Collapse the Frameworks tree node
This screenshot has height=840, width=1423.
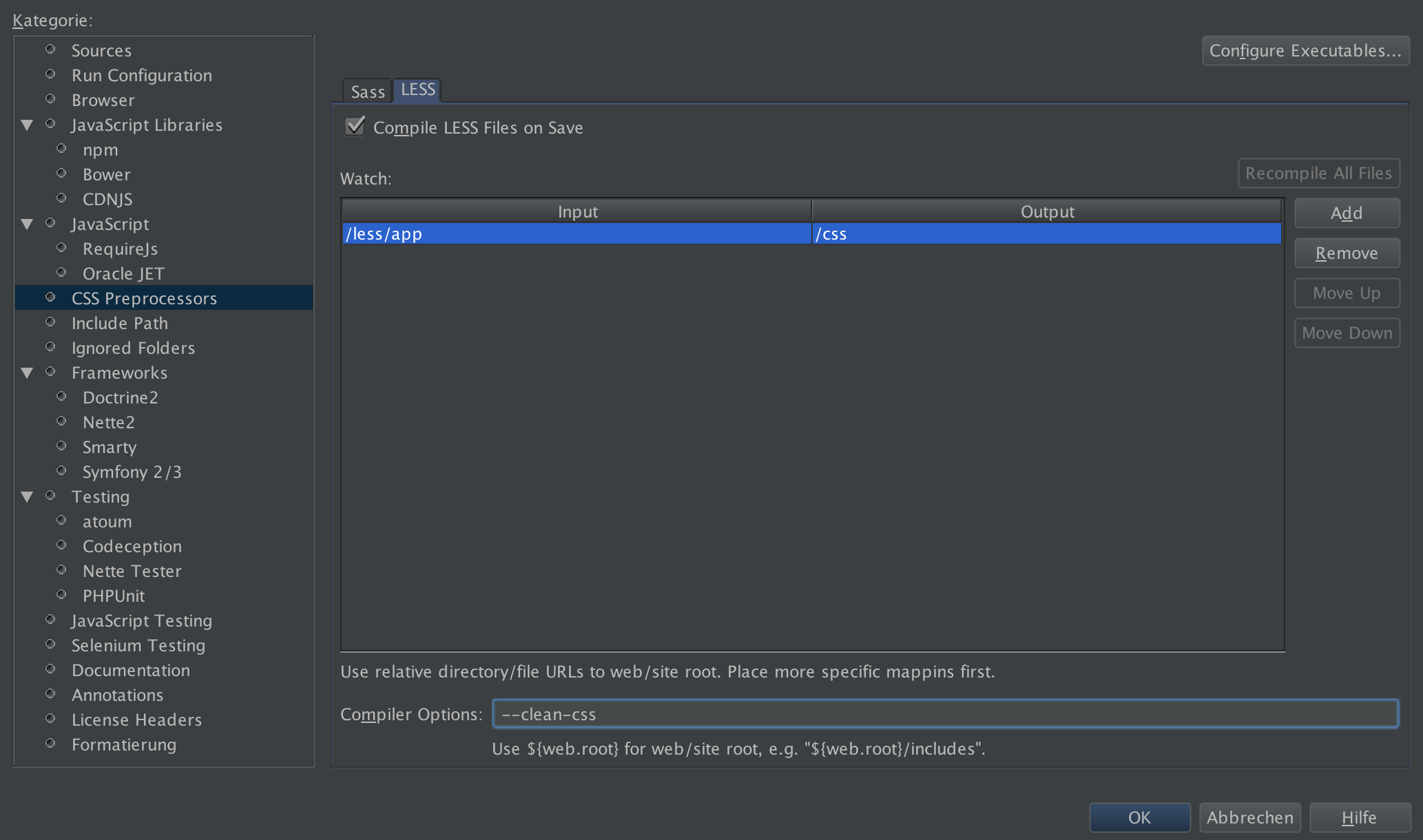[27, 373]
